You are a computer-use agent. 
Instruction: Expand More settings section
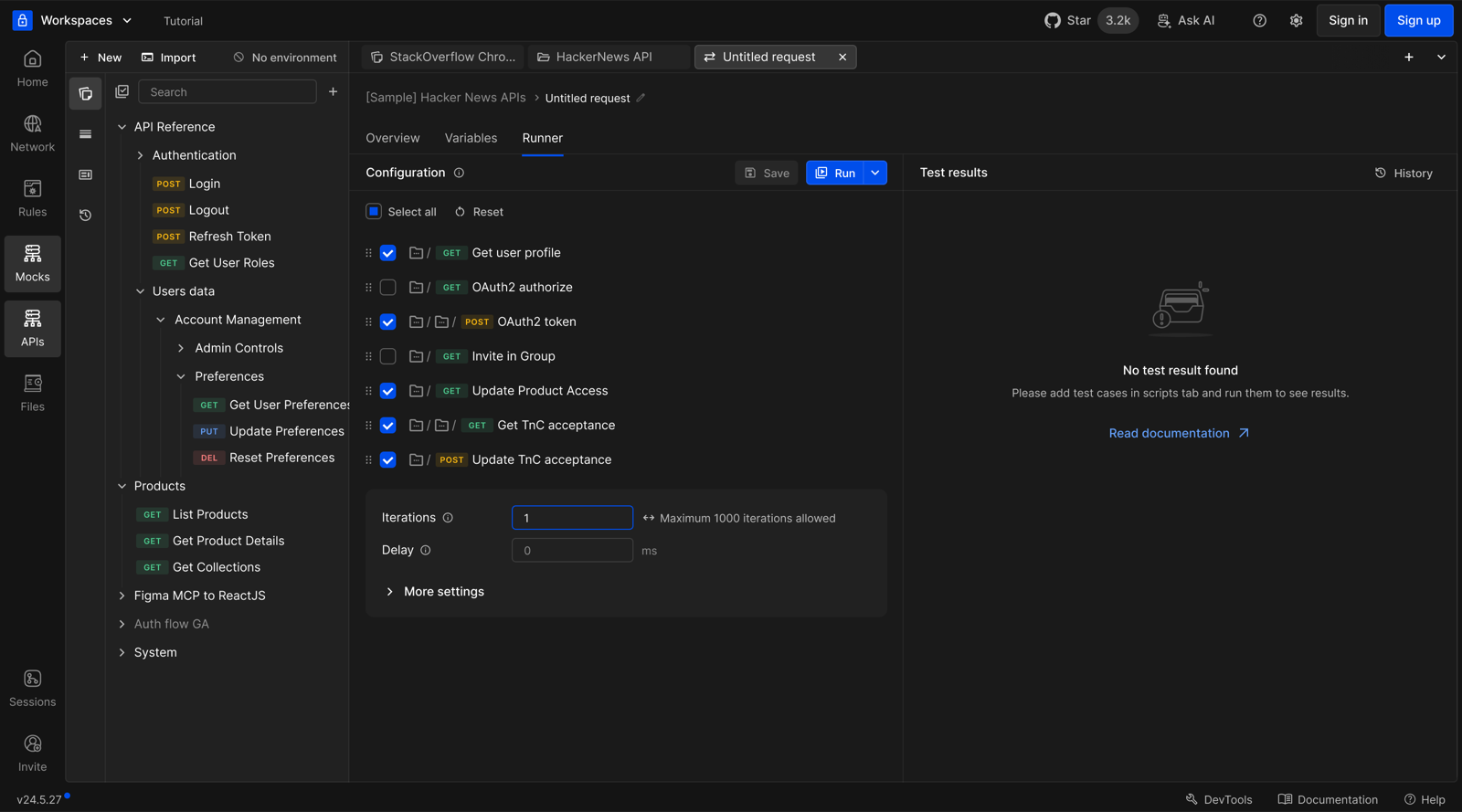435,591
